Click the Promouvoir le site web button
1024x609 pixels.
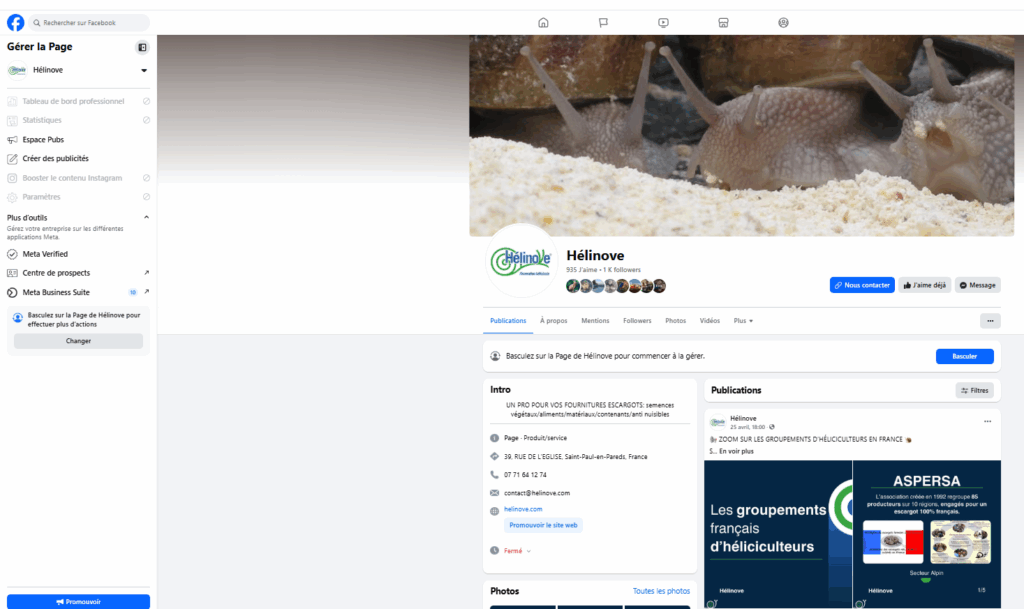click(543, 525)
